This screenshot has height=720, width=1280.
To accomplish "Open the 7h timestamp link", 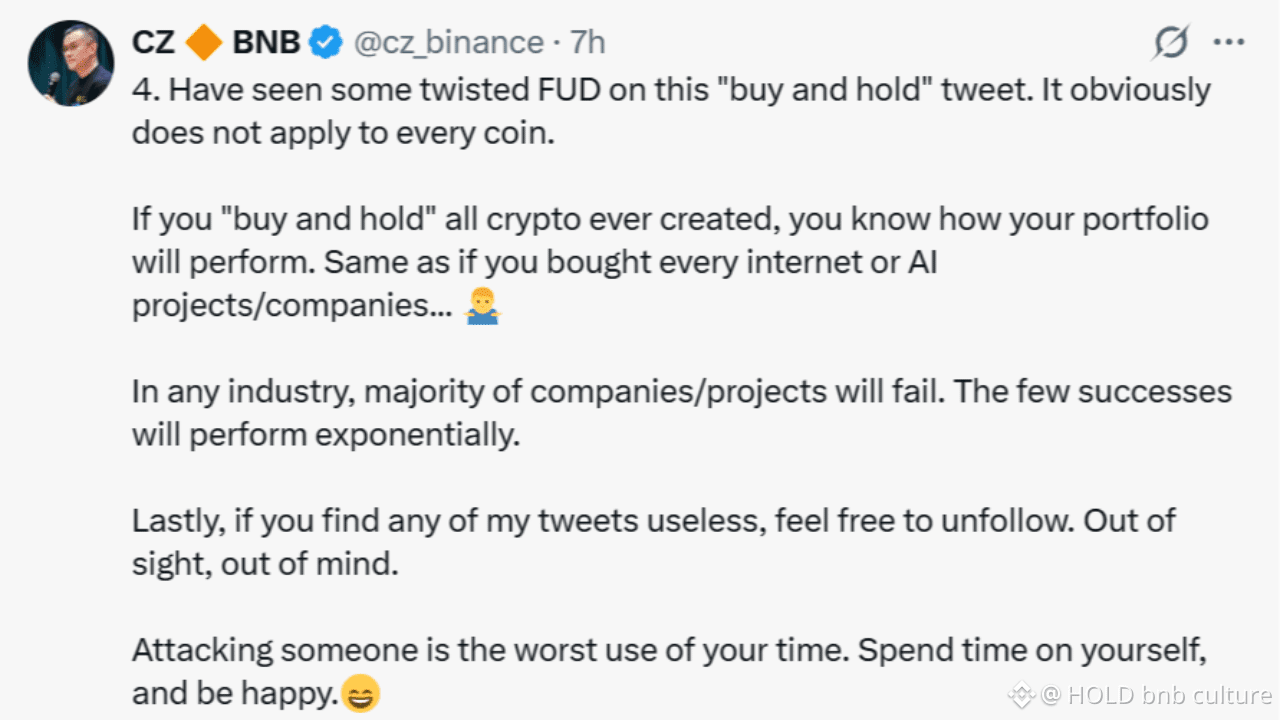I will coord(587,42).
